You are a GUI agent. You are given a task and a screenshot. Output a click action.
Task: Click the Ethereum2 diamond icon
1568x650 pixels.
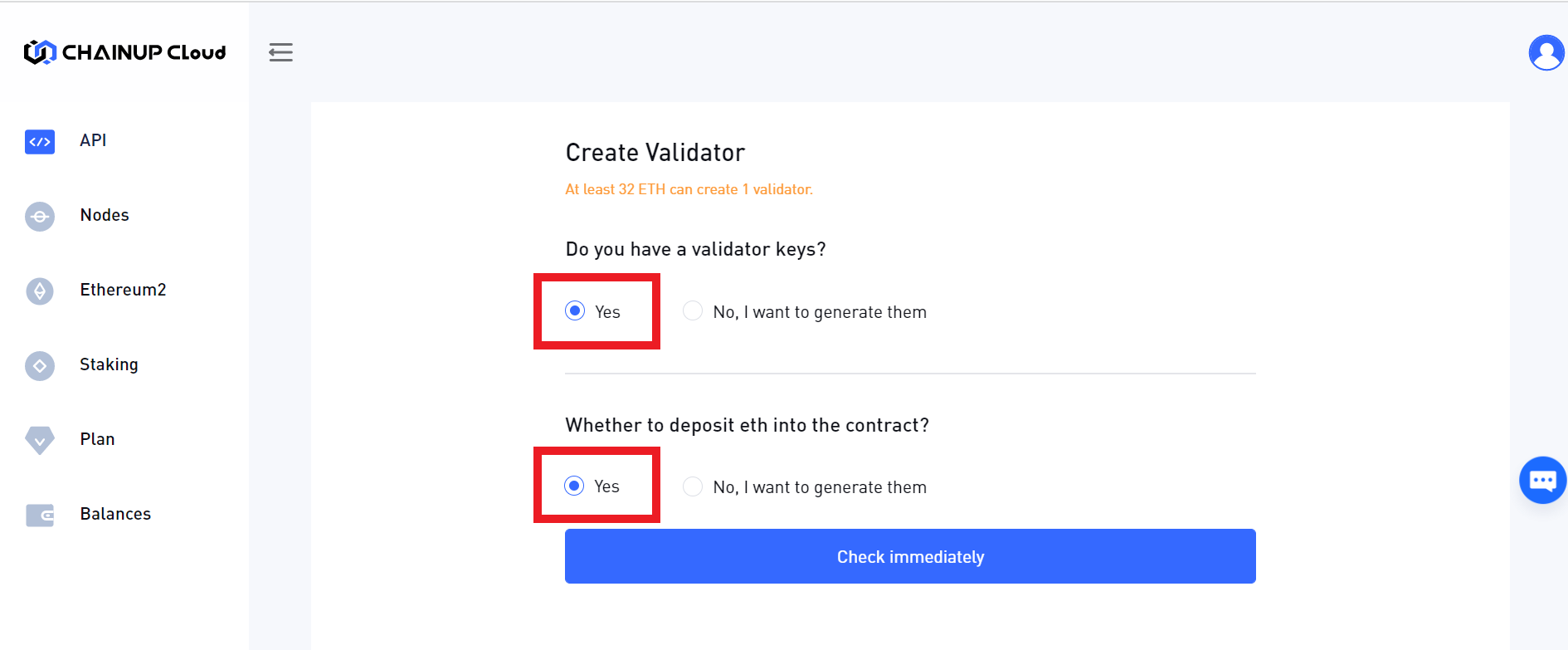(x=40, y=291)
